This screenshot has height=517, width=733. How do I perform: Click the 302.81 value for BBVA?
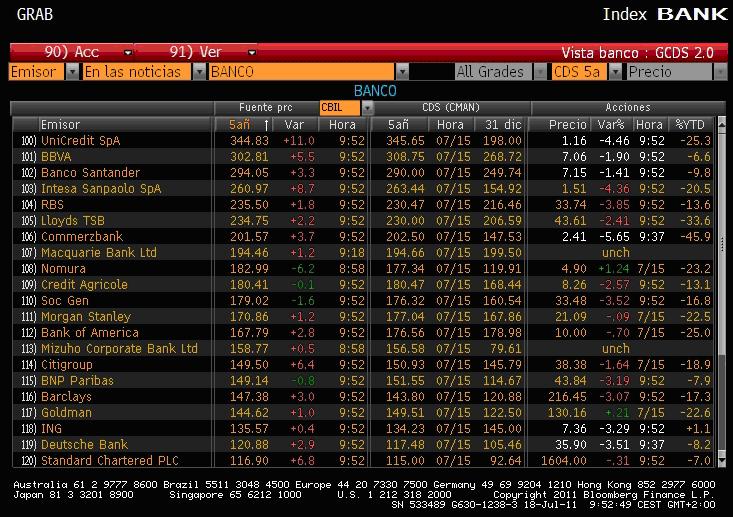pos(249,157)
